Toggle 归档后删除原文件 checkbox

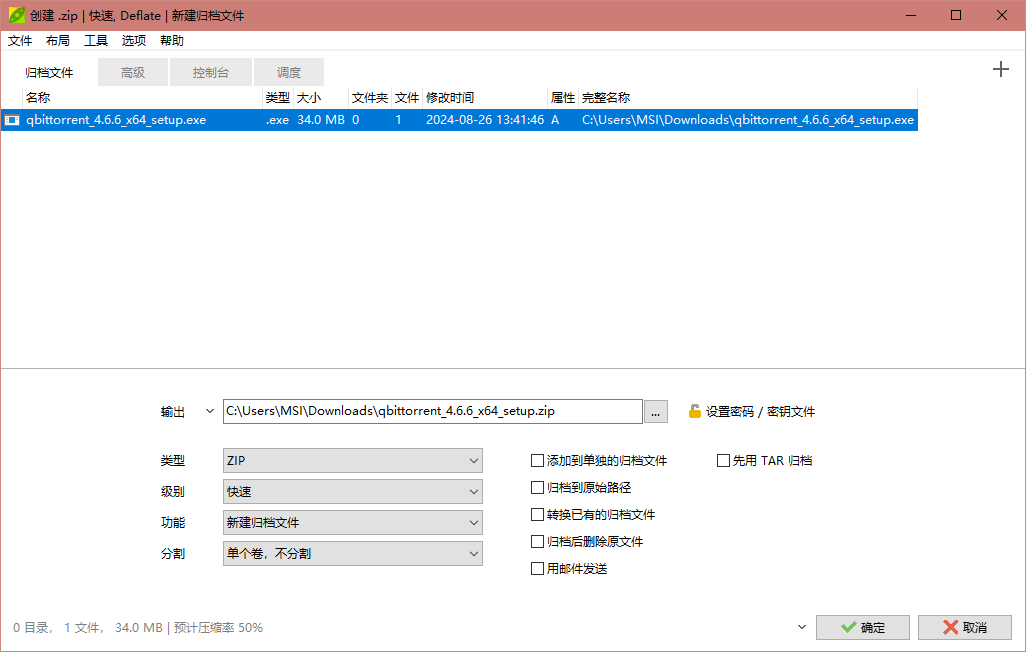coord(537,541)
